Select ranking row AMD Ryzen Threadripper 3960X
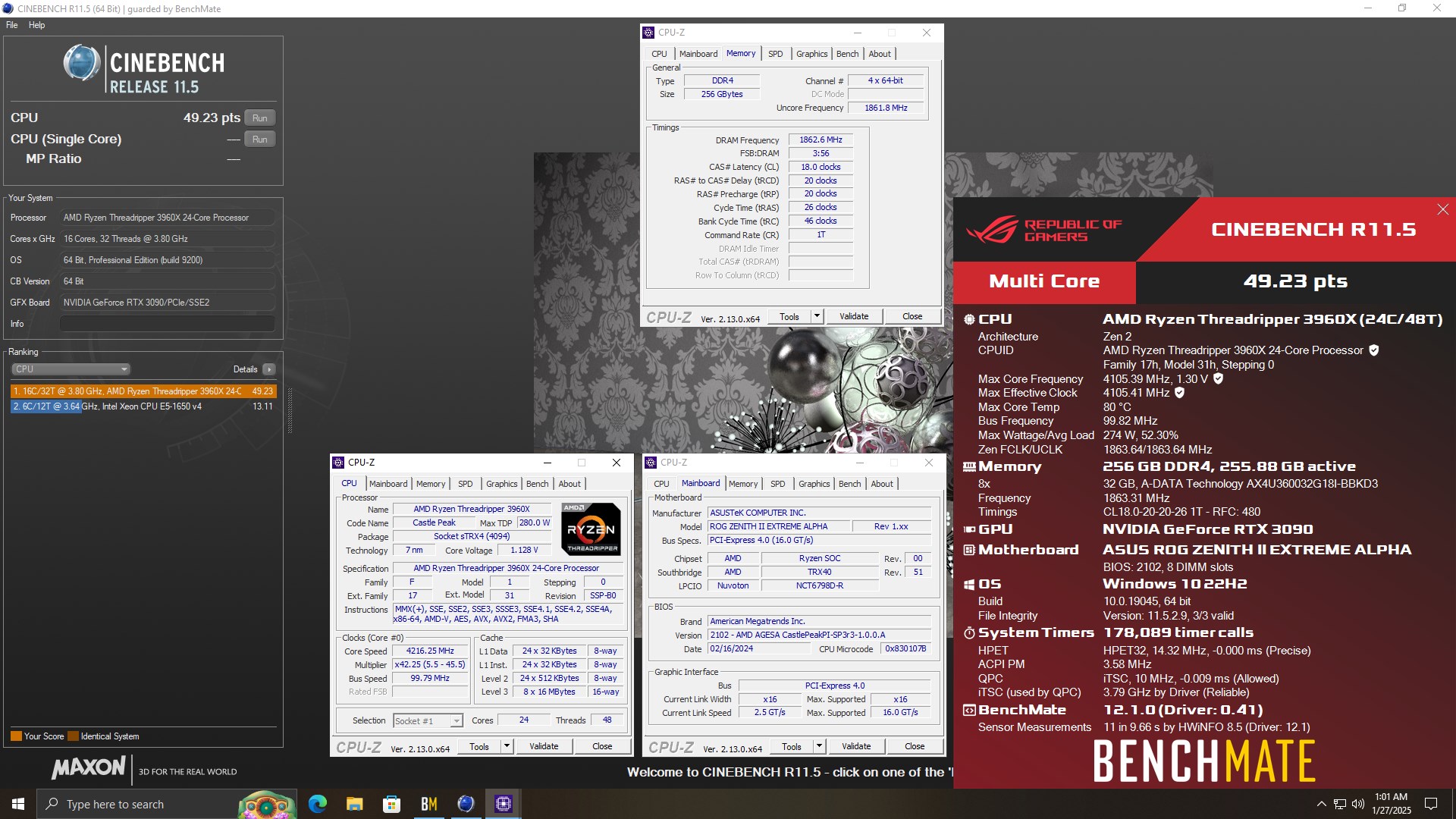The height and width of the screenshot is (819, 1456). click(143, 391)
